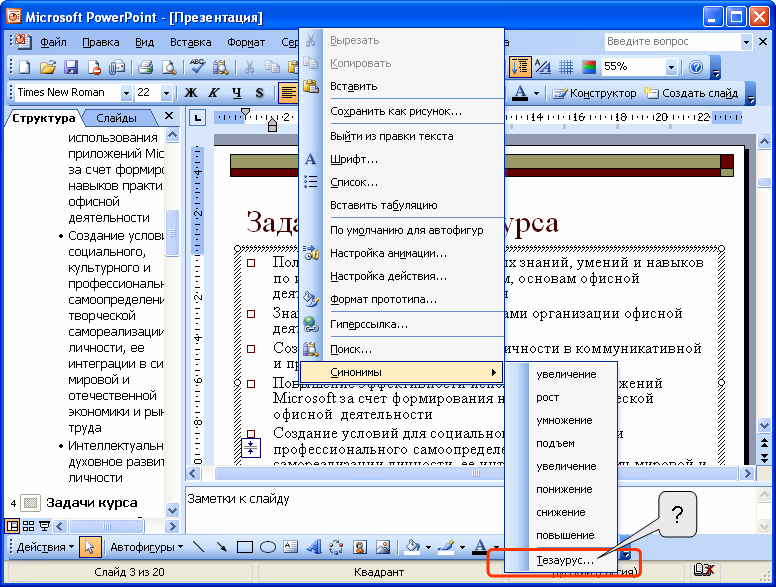
Task: Toggle text Shadow (S) formatting
Action: pos(259,93)
